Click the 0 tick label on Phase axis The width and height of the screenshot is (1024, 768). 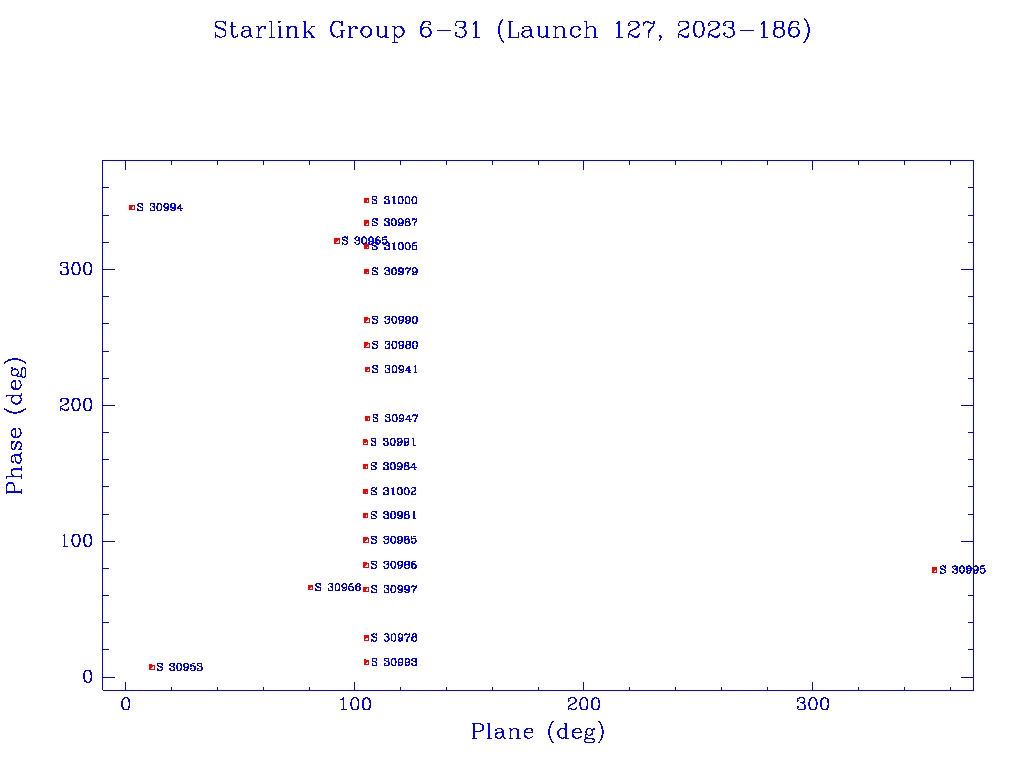click(88, 677)
